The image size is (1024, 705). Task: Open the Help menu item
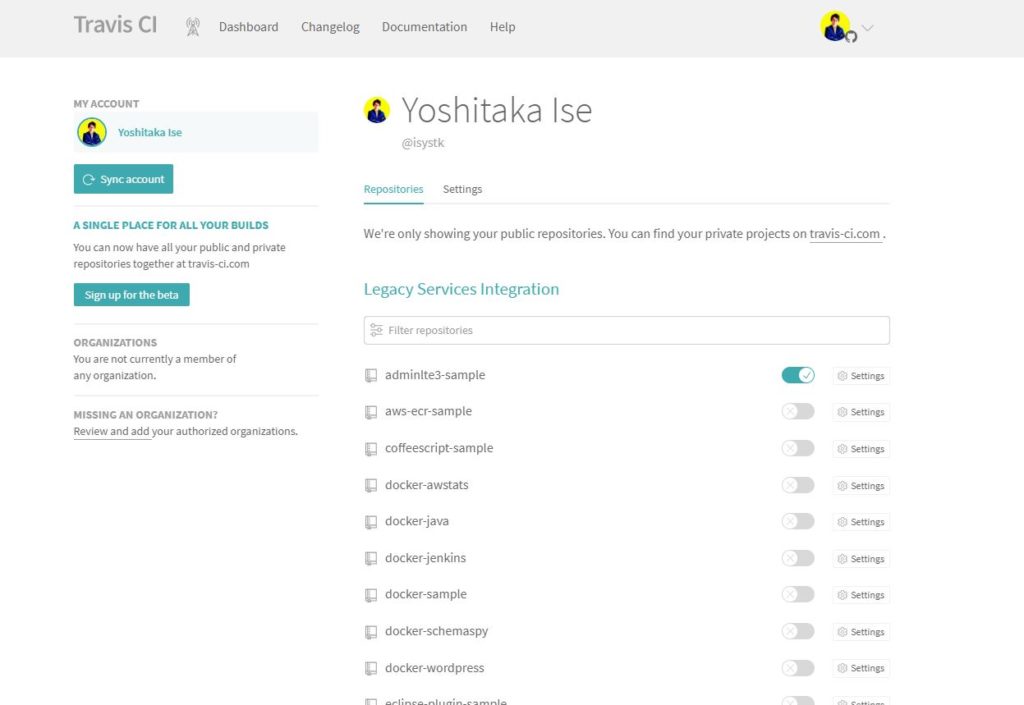pyautogui.click(x=502, y=27)
